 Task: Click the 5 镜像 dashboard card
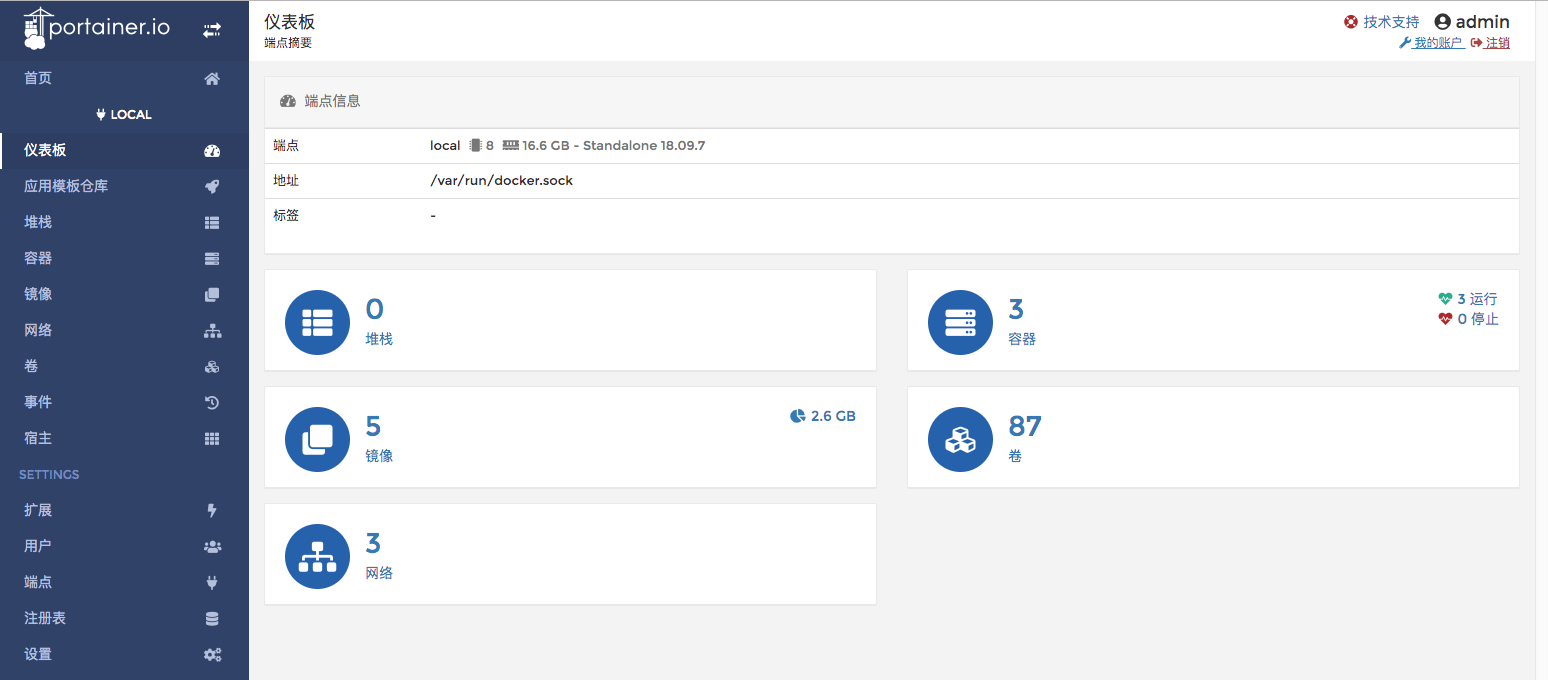(x=570, y=437)
